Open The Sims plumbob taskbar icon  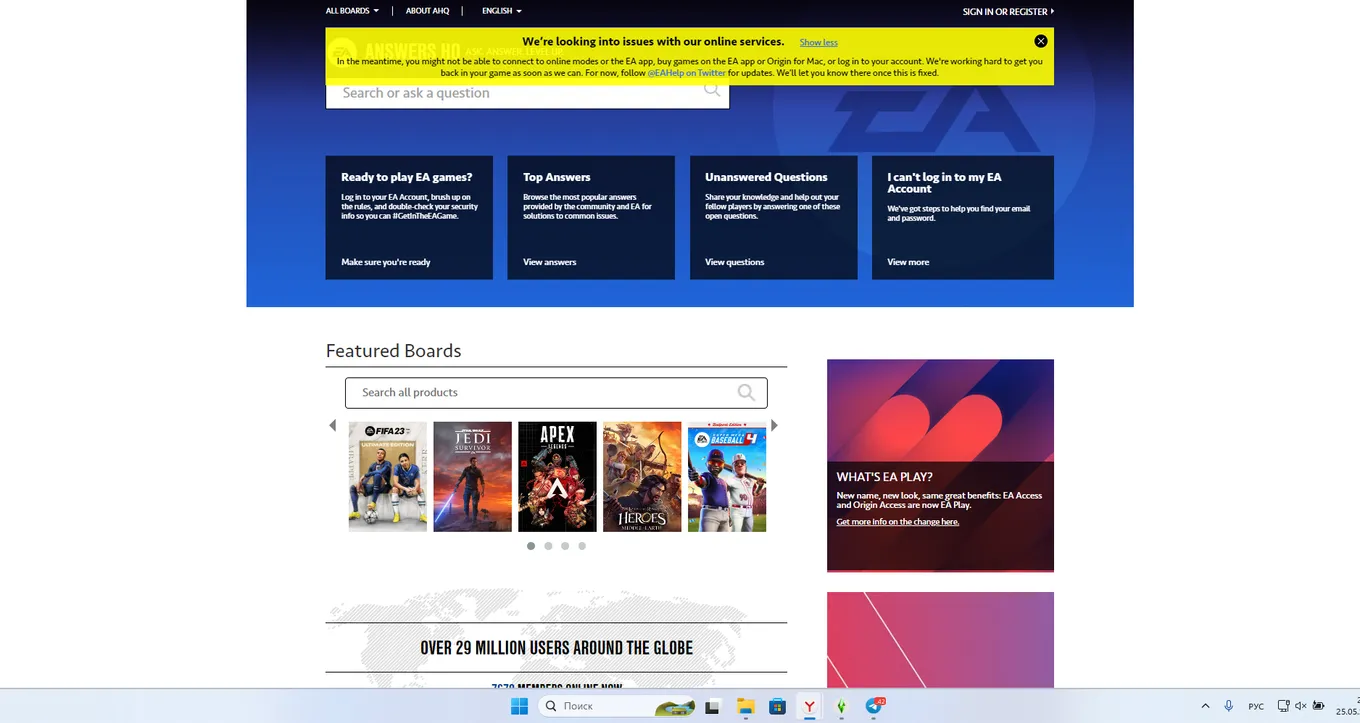pyautogui.click(x=842, y=706)
